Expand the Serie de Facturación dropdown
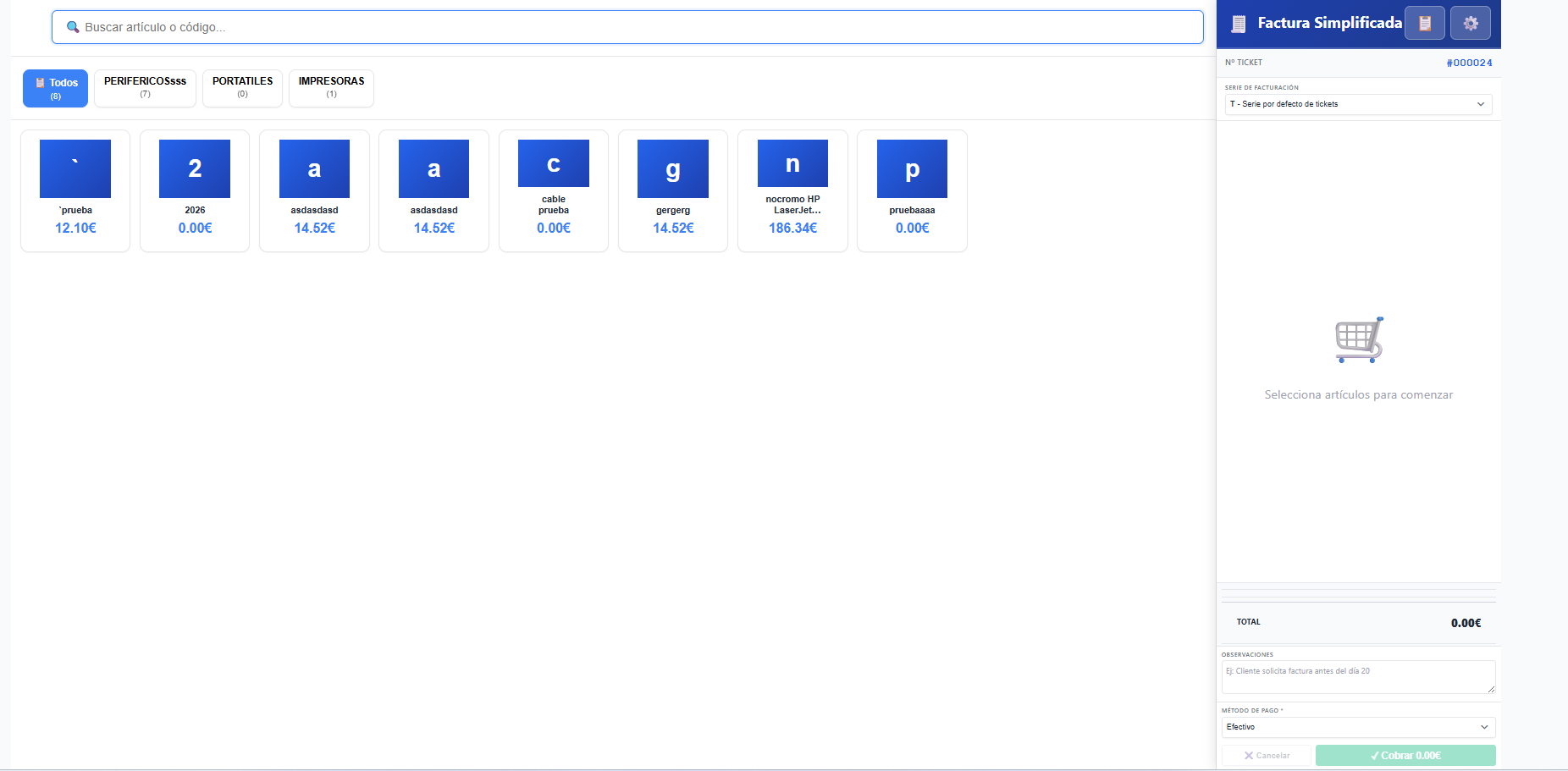Image resolution: width=1568 pixels, height=771 pixels. 1358,104
